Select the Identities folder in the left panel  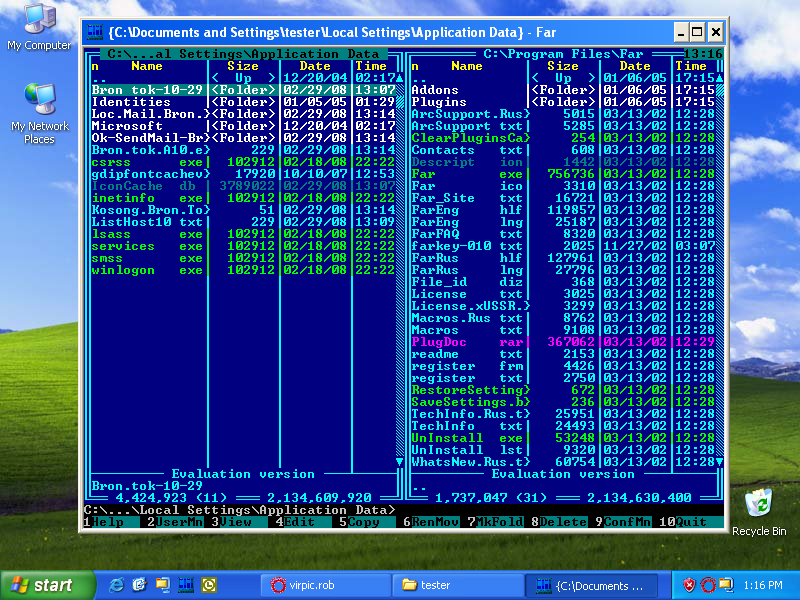point(243,102)
